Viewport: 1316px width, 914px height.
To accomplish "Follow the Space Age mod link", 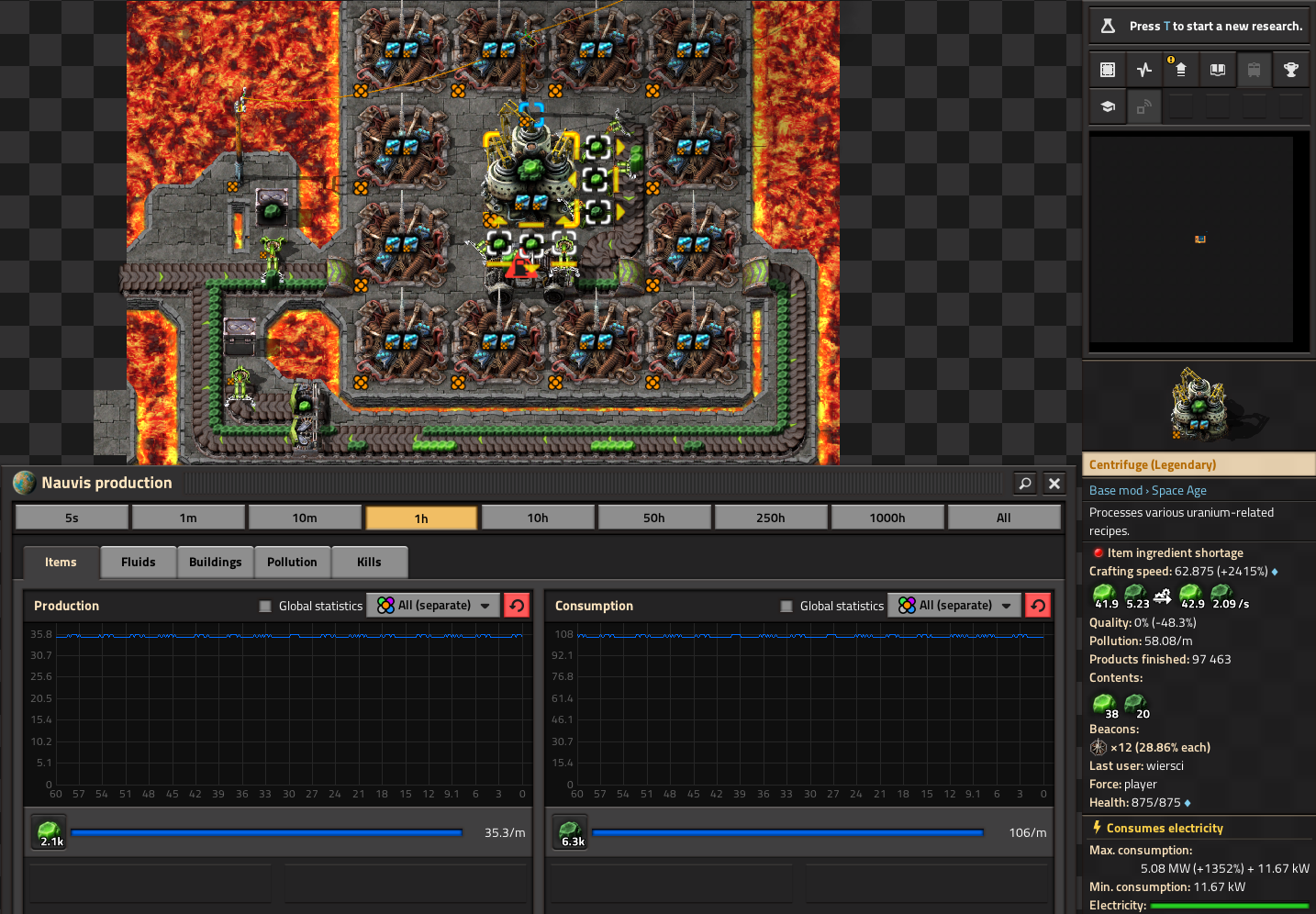I will tap(1179, 490).
